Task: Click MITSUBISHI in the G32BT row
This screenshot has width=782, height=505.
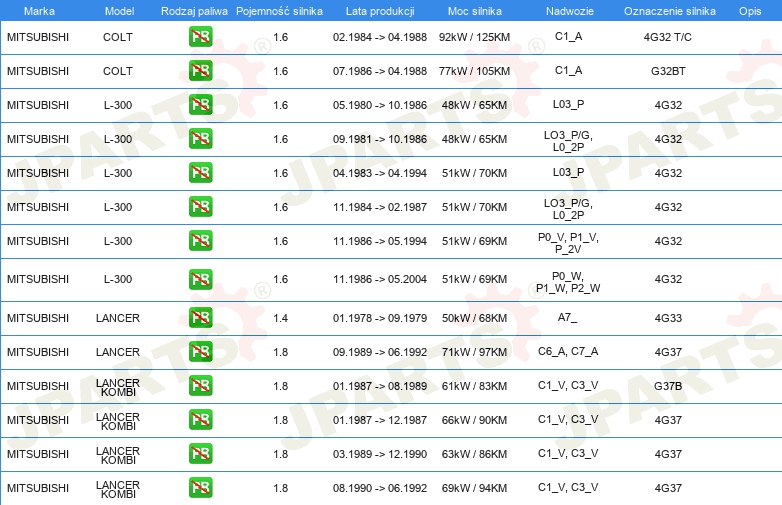Action: (38, 71)
